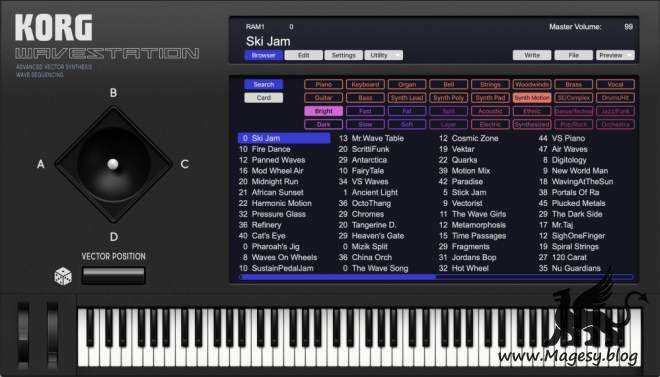Toggle the Piano category filter
The height and width of the screenshot is (377, 660).
[x=323, y=85]
